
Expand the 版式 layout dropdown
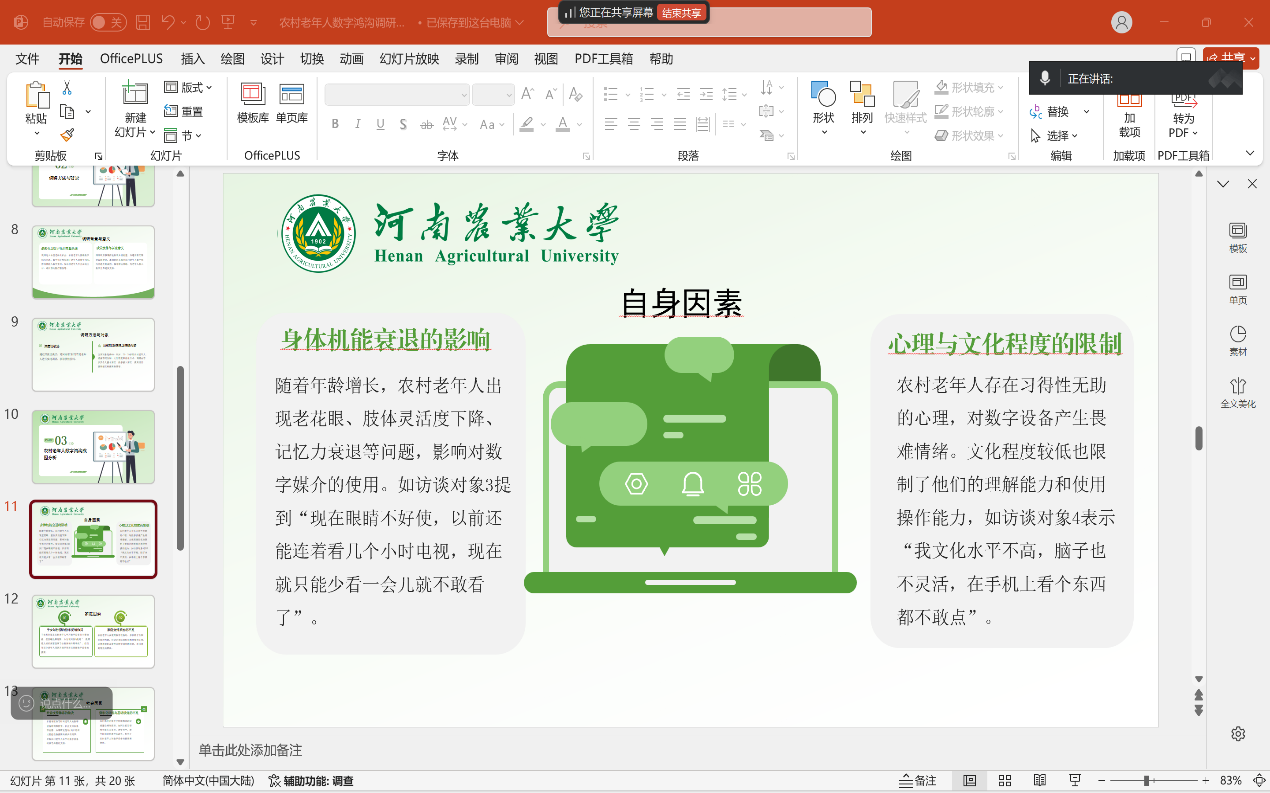[x=189, y=88]
